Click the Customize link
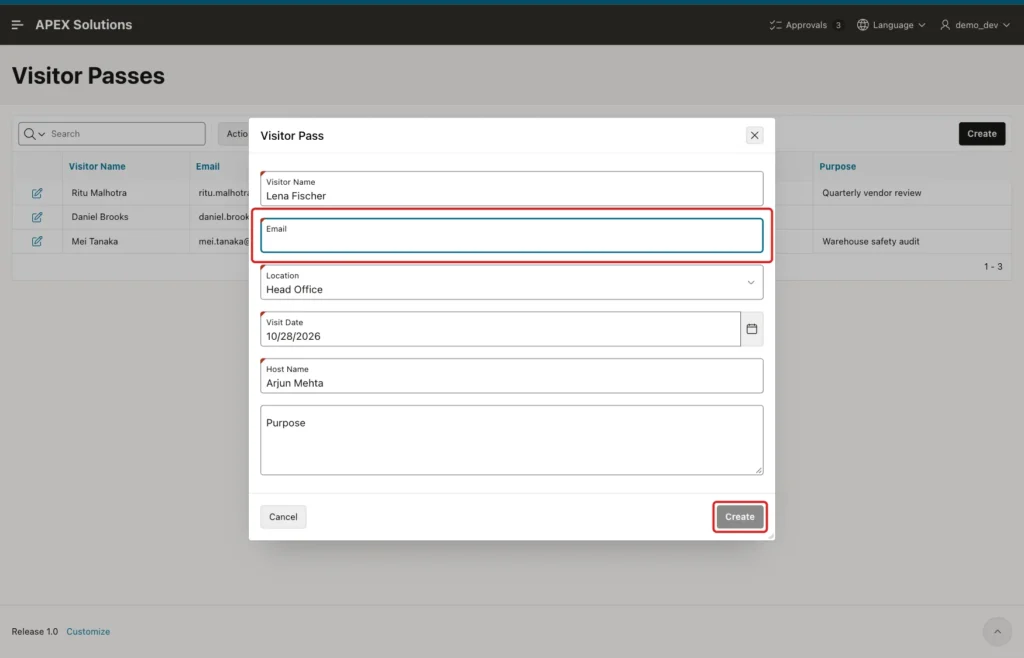The height and width of the screenshot is (658, 1024). (x=88, y=631)
